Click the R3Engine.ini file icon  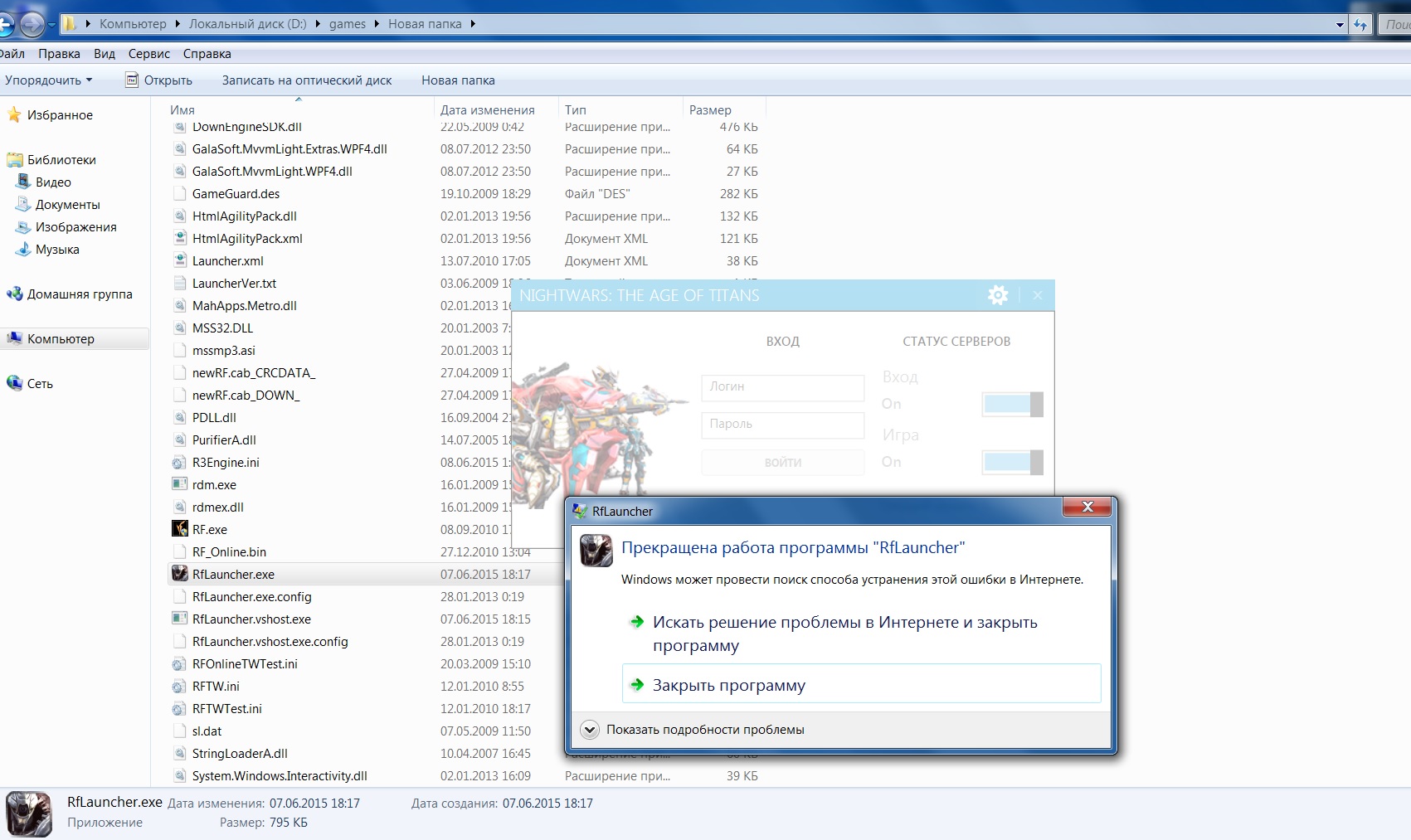179,462
